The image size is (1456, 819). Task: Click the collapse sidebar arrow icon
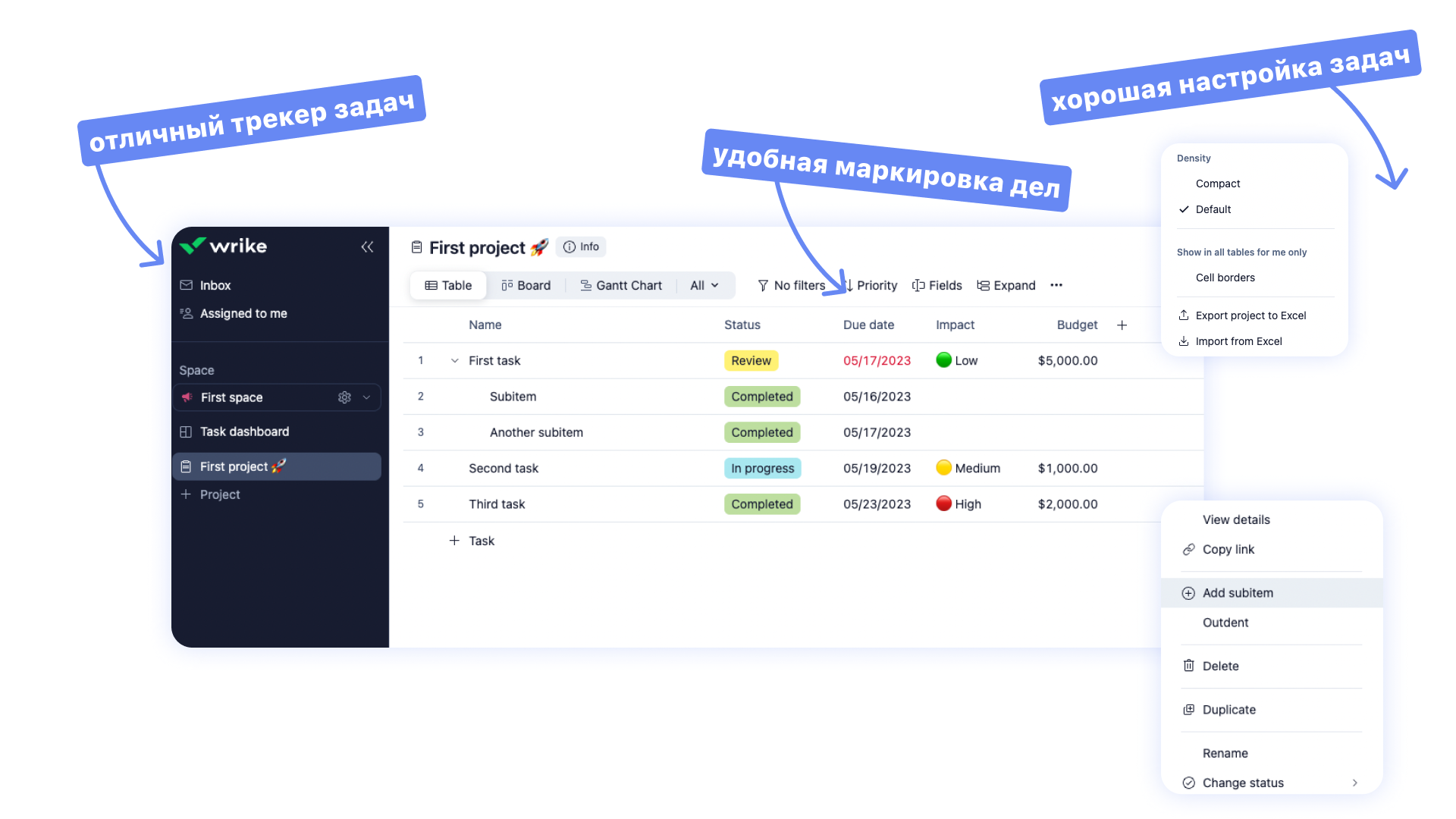pos(367,247)
